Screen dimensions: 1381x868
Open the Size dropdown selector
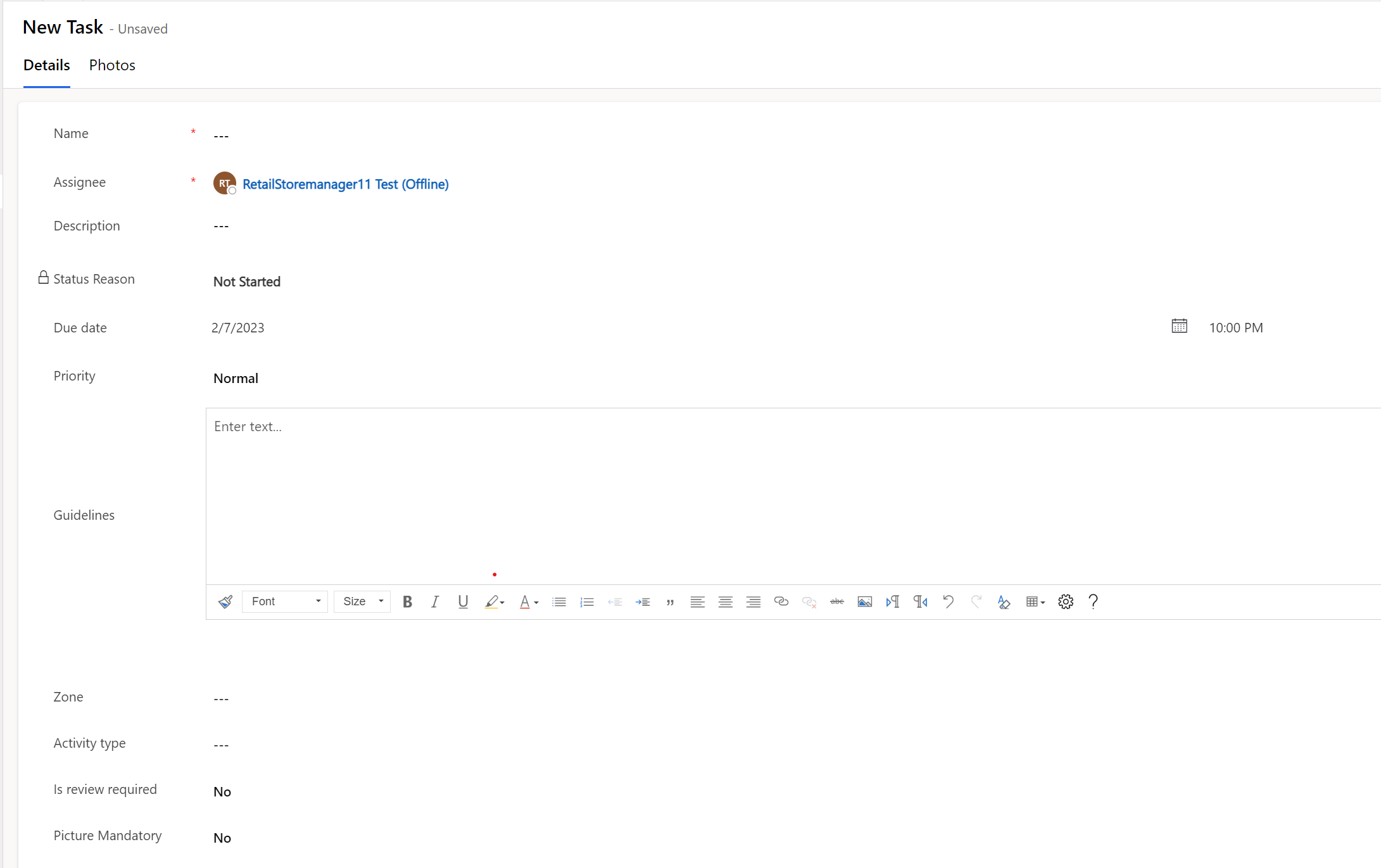pyautogui.click(x=362, y=601)
